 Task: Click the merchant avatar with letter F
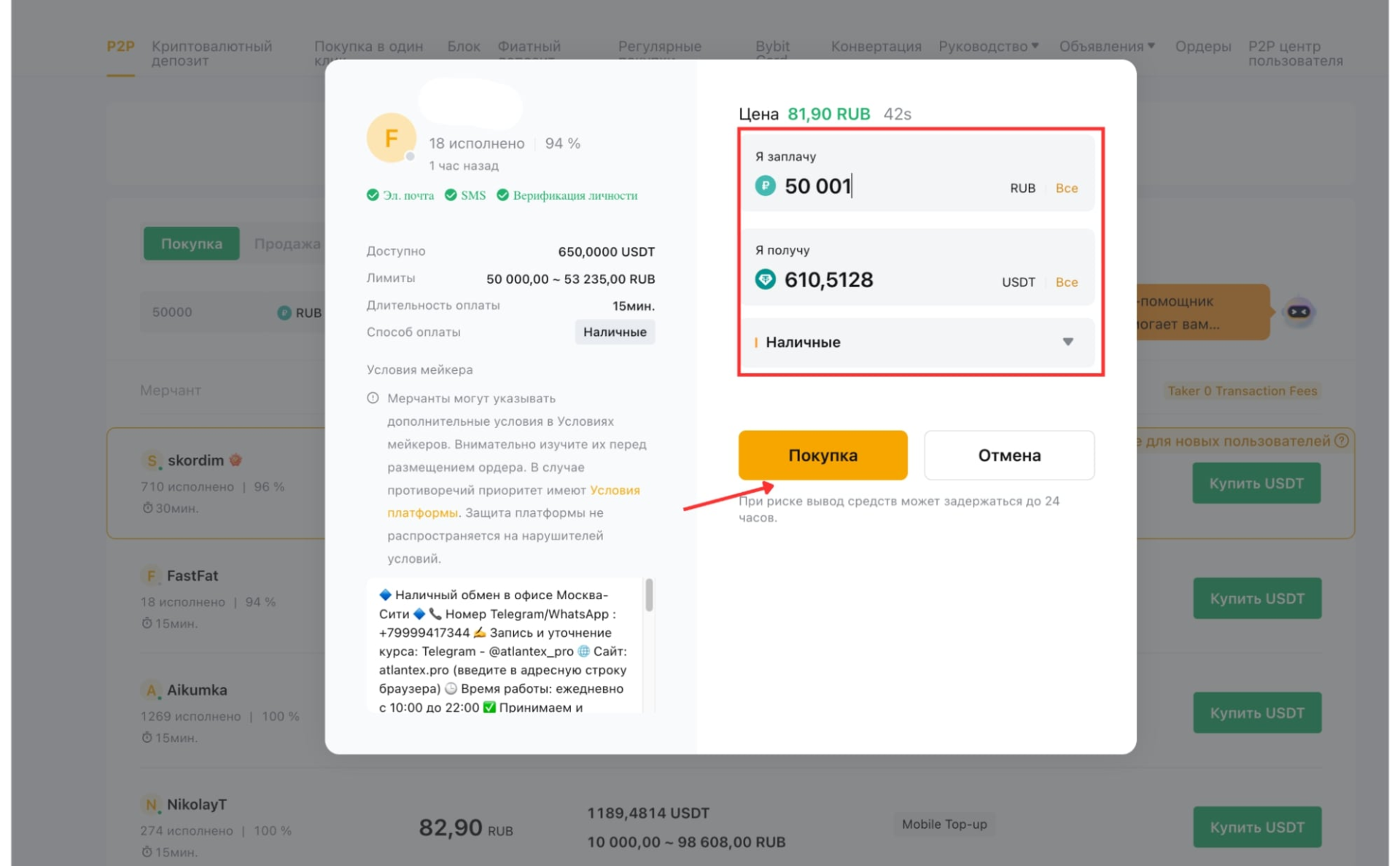(391, 138)
